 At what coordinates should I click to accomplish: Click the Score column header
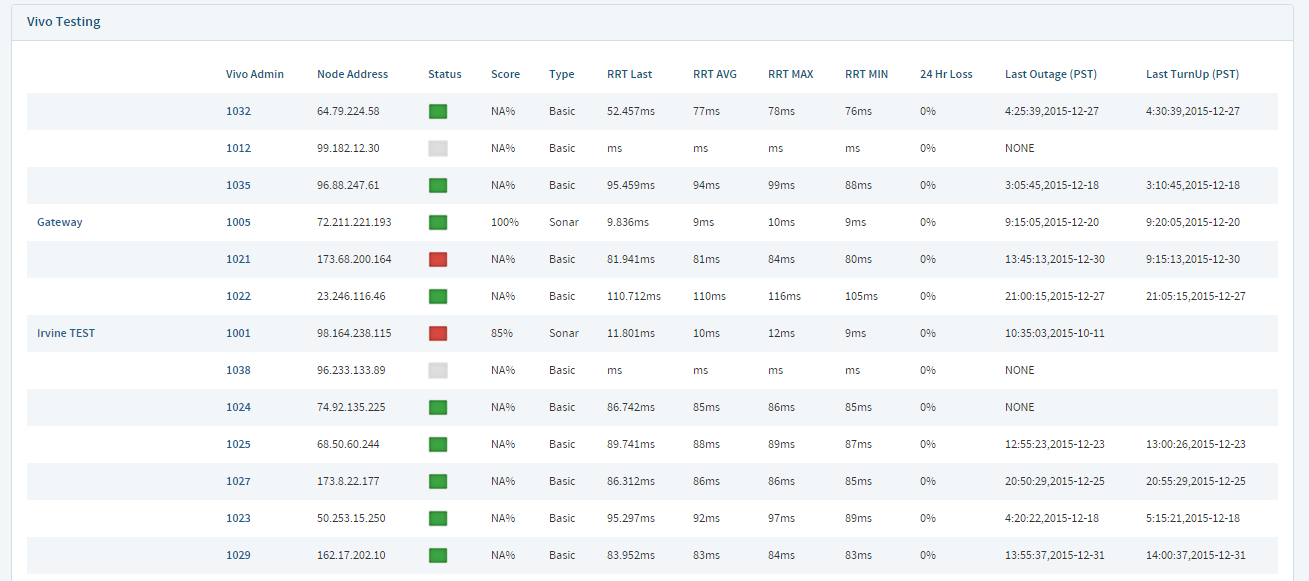tap(506, 74)
